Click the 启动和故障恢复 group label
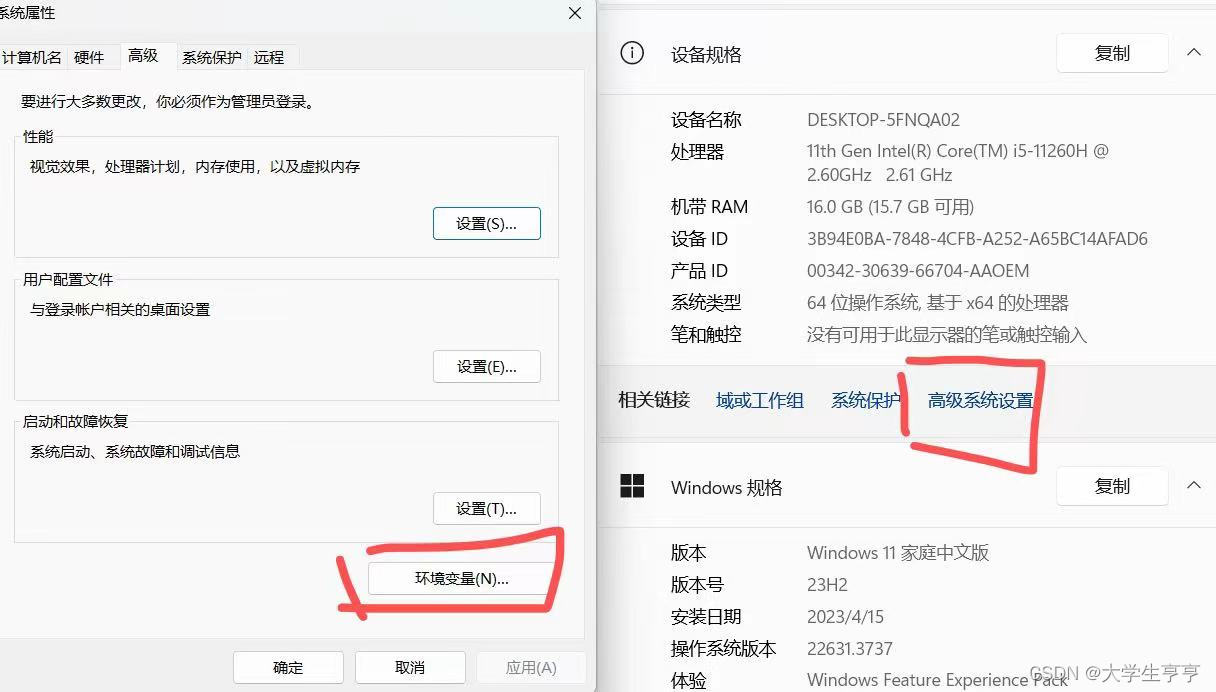This screenshot has width=1216, height=692. [76, 421]
